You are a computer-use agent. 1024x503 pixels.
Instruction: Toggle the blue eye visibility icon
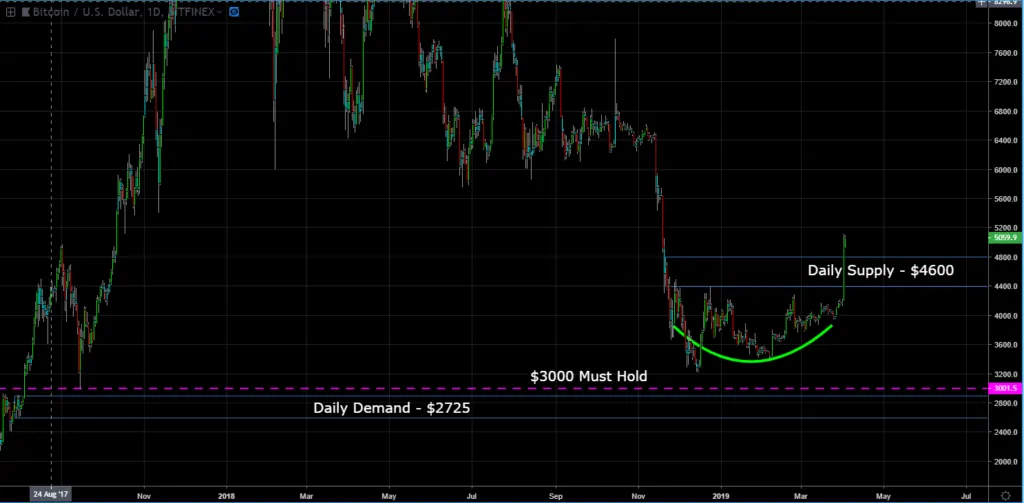click(x=233, y=11)
